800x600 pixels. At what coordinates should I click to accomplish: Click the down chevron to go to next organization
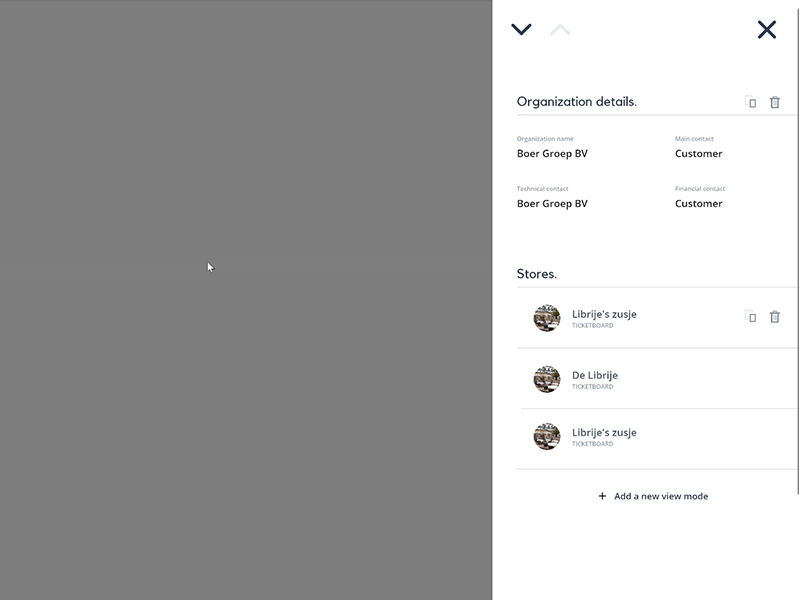pyautogui.click(x=521, y=30)
